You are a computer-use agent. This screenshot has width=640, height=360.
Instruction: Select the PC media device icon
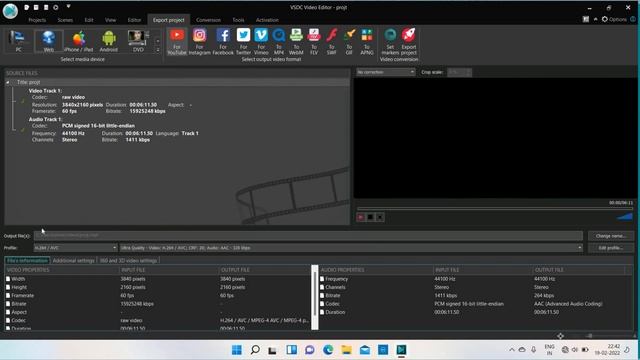click(x=18, y=41)
